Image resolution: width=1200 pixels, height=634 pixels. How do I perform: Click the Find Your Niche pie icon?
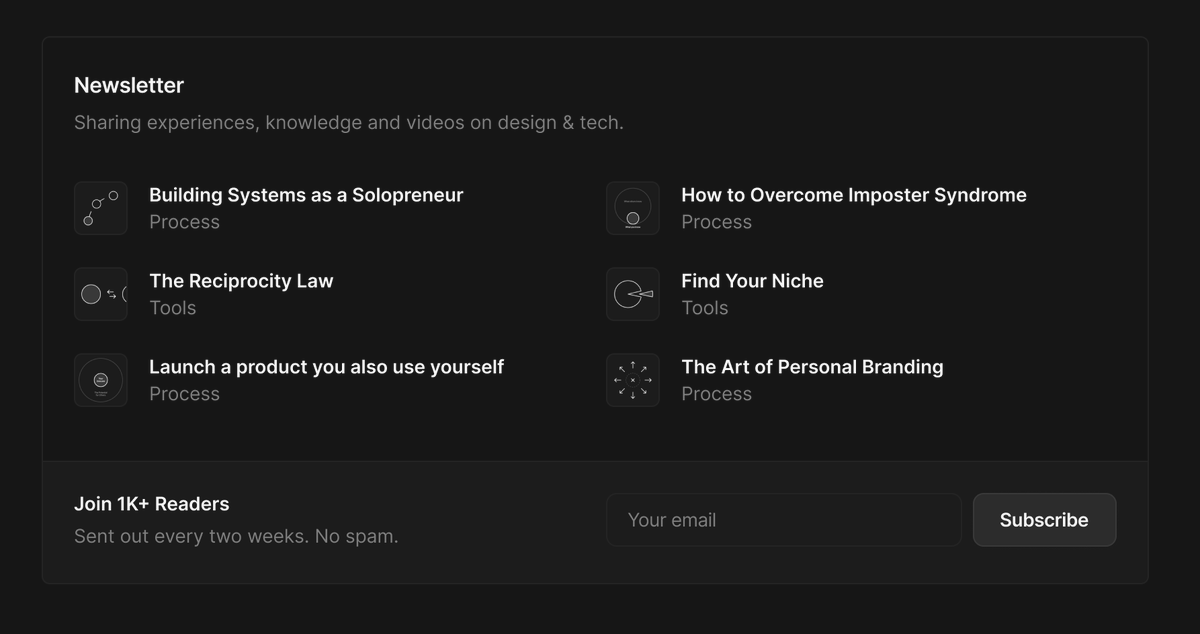point(633,294)
